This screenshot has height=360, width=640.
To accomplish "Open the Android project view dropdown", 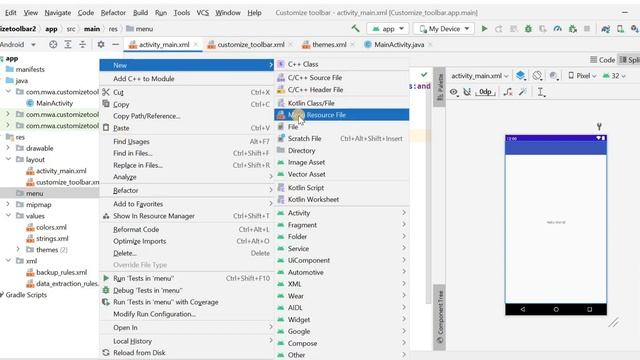I will (18, 44).
